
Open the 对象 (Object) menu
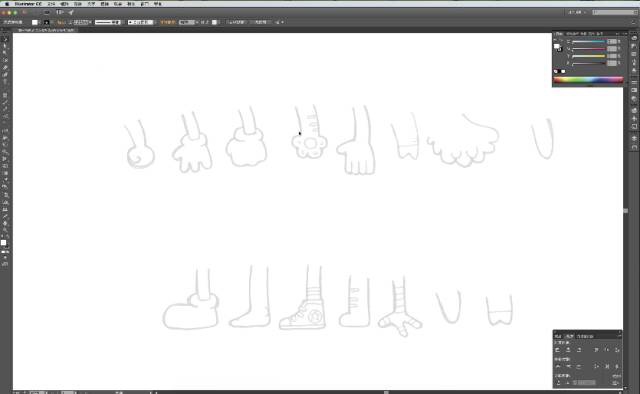coord(78,4)
